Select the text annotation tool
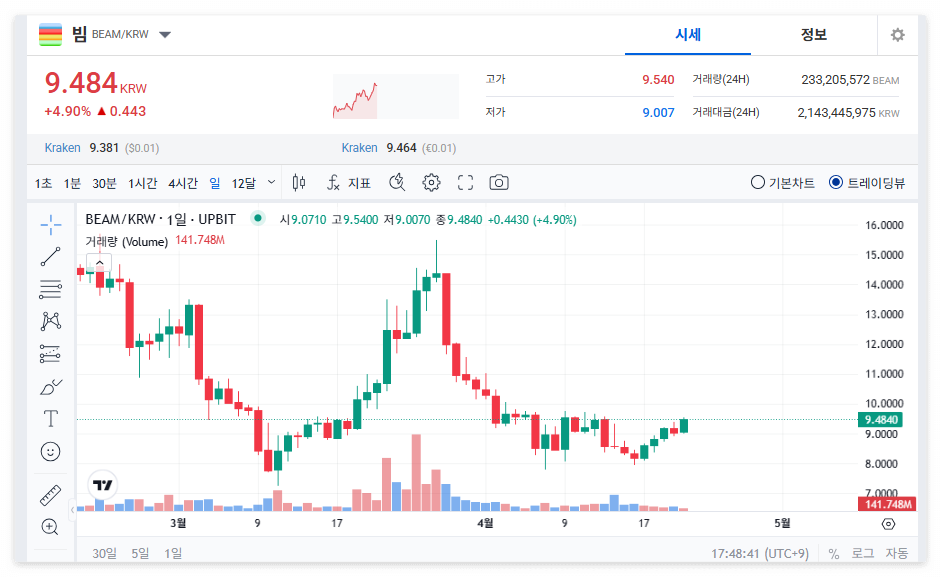This screenshot has width=941, height=577. 51,418
